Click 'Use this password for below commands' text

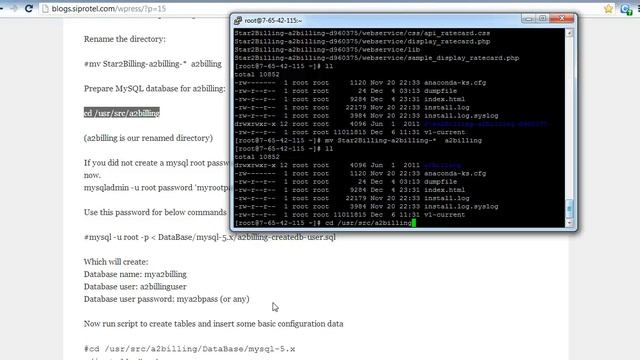(155, 212)
